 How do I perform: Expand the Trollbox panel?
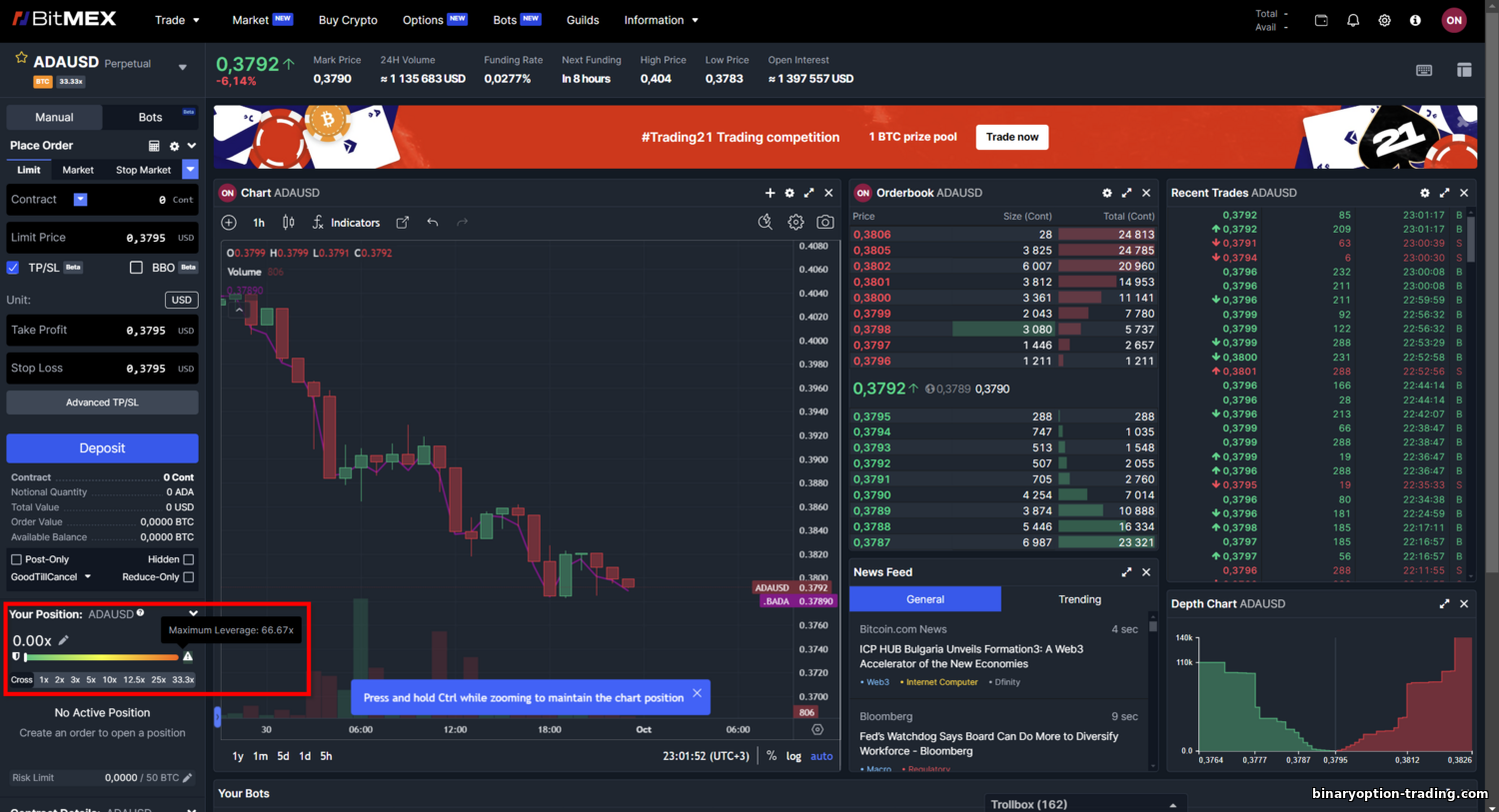pyautogui.click(x=1173, y=804)
